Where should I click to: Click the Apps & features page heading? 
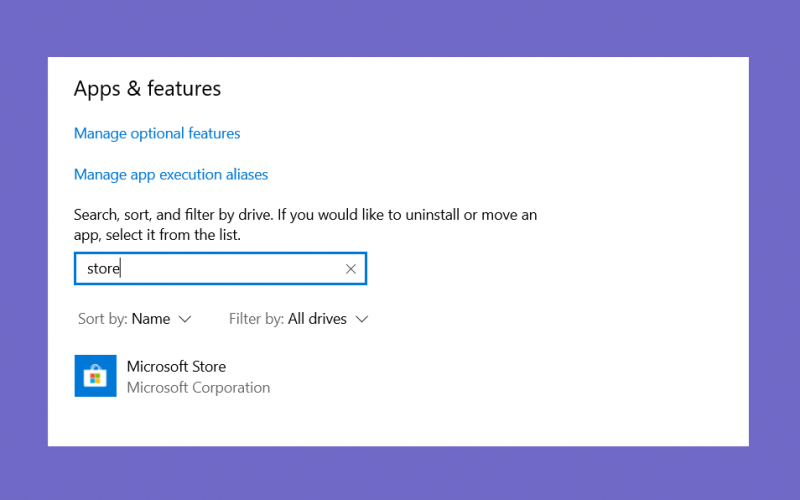pyautogui.click(x=147, y=88)
